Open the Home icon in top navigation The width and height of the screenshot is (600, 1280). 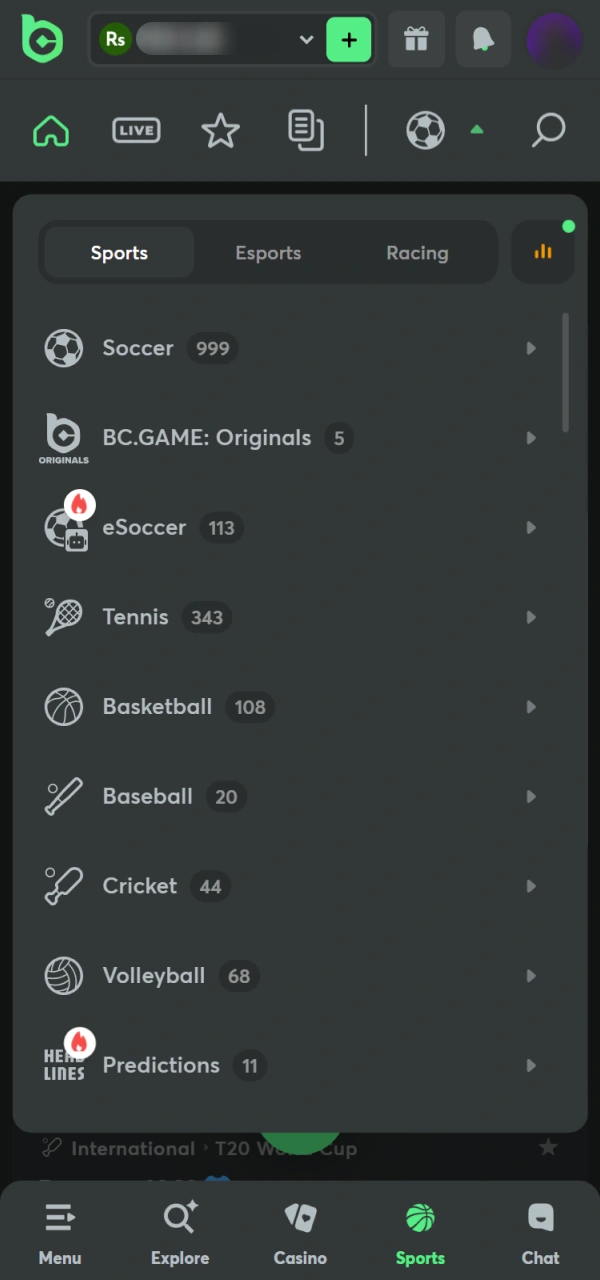pos(50,131)
